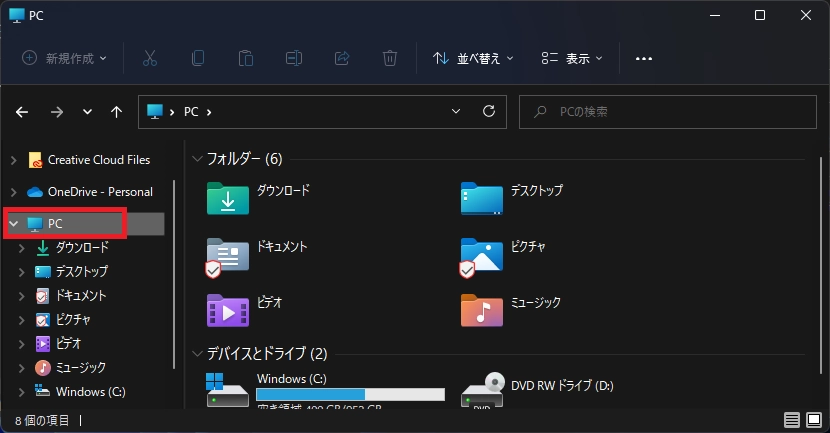
Task: Open the 新規作成 menu
Action: [64, 58]
